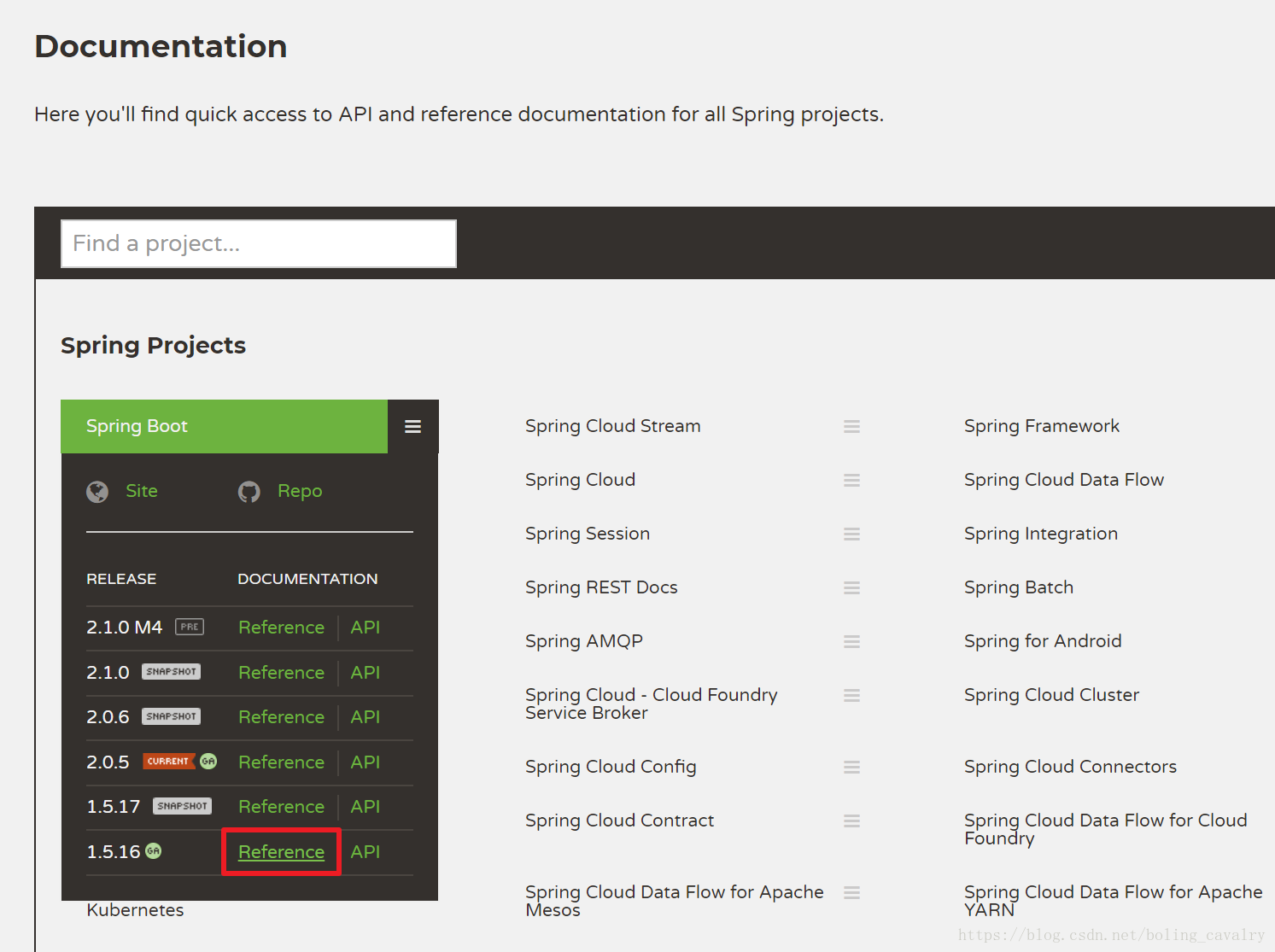Click the 2.0.5 release version
This screenshot has width=1275, height=952.
coord(108,762)
